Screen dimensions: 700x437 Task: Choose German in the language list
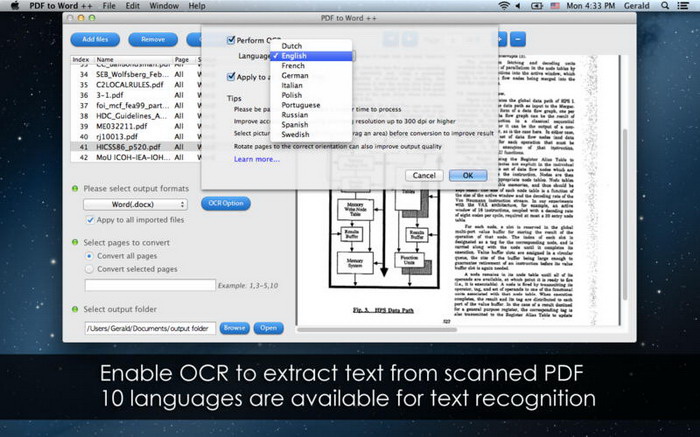tap(311, 75)
